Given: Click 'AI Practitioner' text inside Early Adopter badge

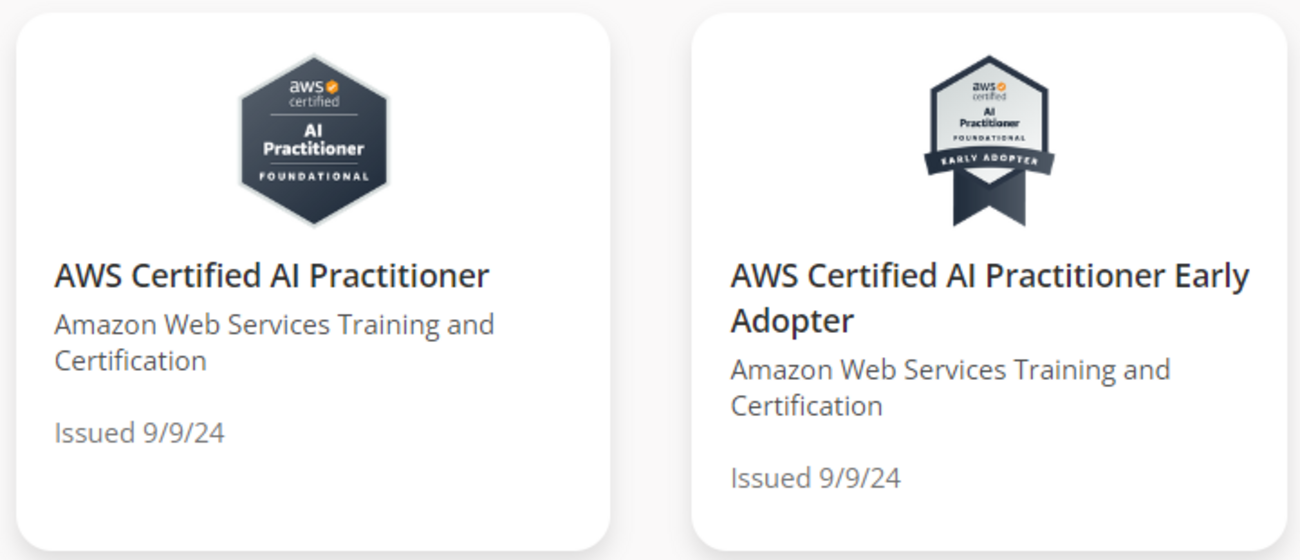Looking at the screenshot, I should coord(988,116).
